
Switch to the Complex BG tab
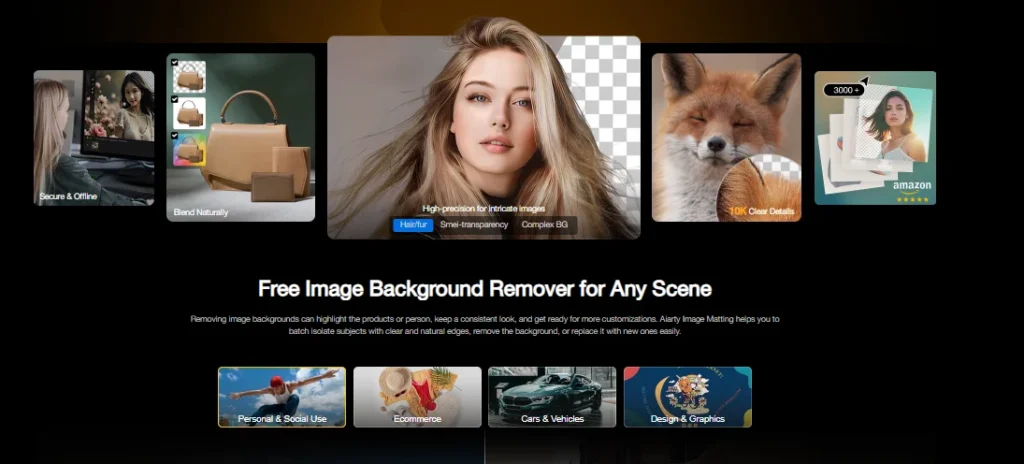click(545, 225)
